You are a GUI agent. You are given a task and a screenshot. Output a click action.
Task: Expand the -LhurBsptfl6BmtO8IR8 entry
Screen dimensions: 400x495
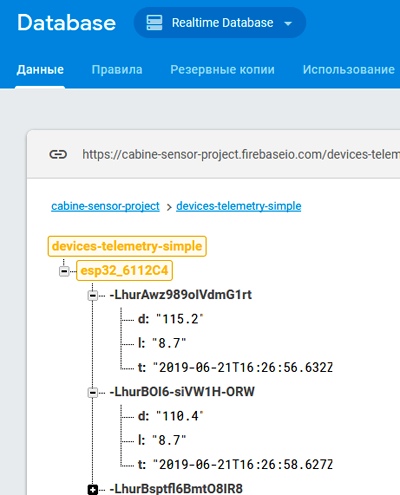pos(93,489)
